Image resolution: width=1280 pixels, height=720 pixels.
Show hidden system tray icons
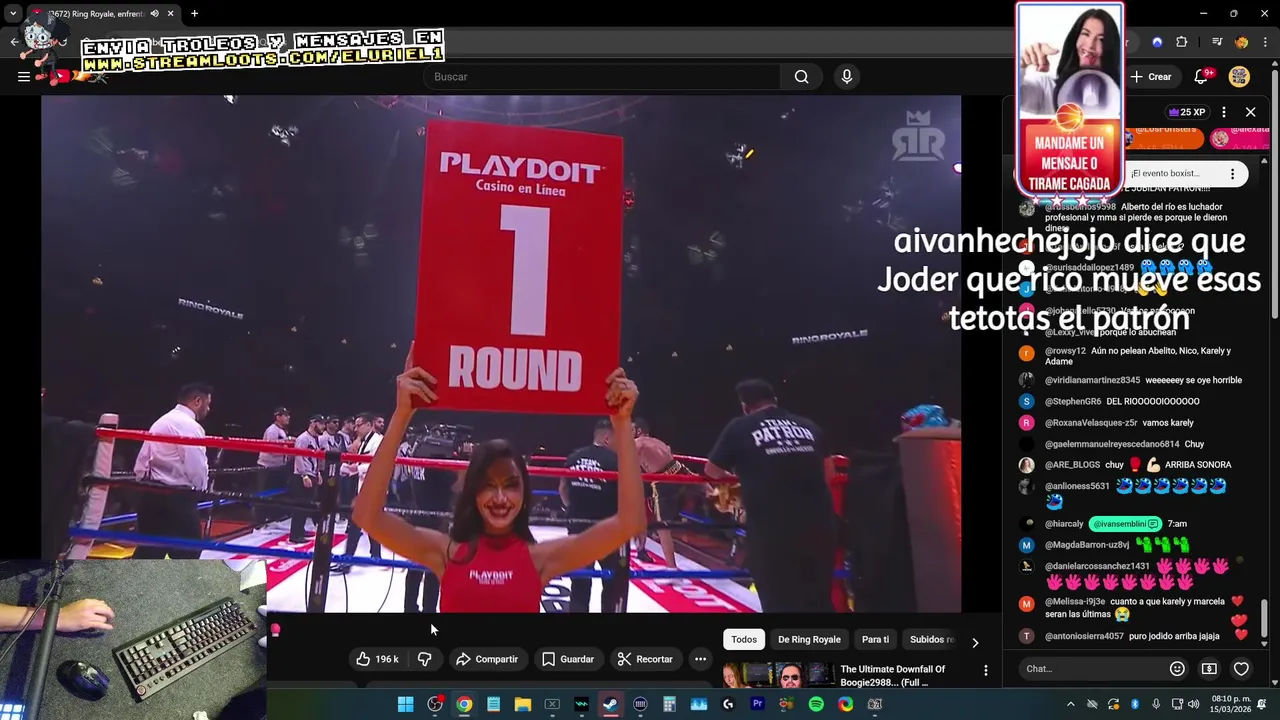1070,704
